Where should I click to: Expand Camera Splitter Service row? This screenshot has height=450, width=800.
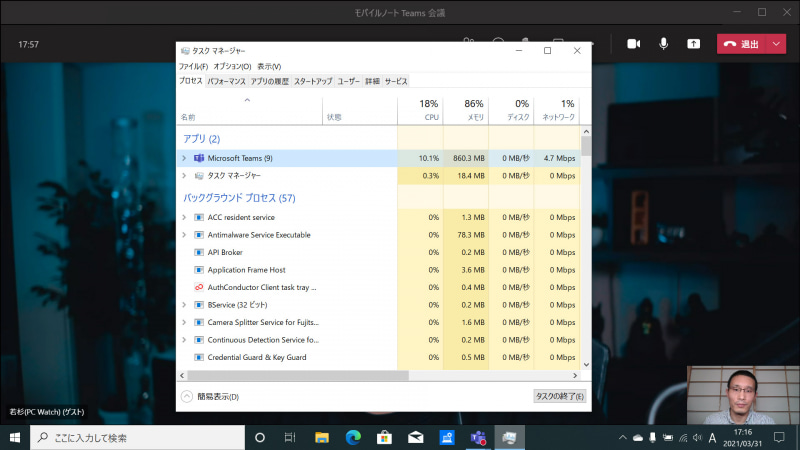[184, 322]
